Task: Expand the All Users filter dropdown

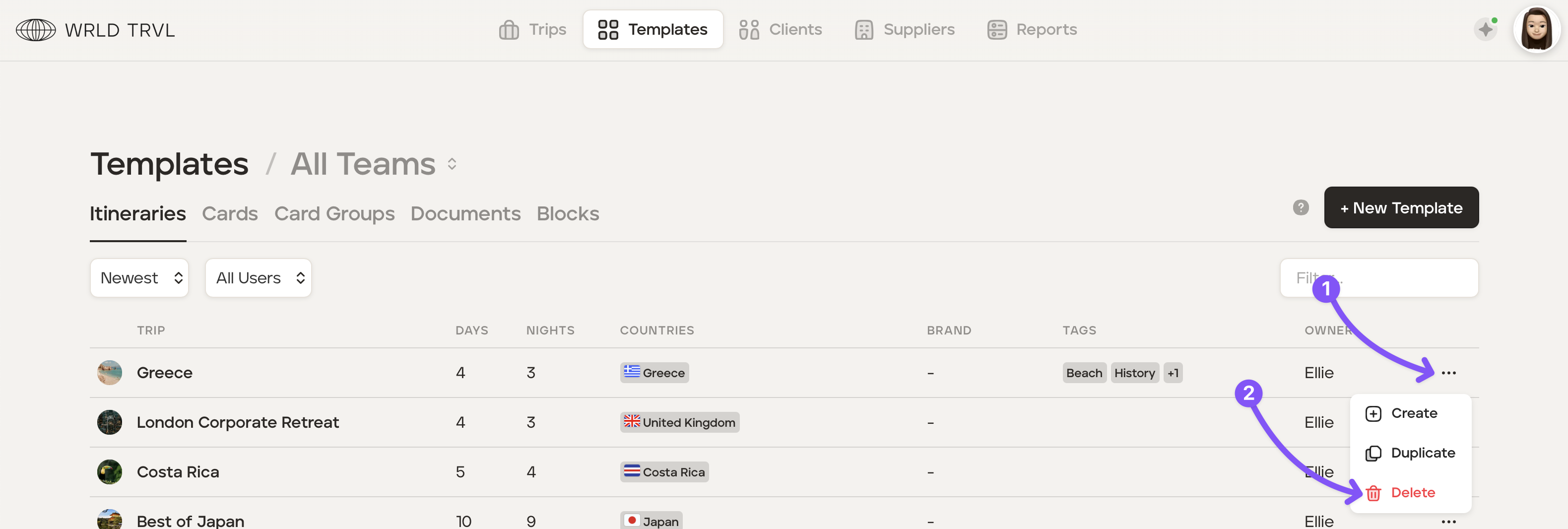Action: point(259,278)
